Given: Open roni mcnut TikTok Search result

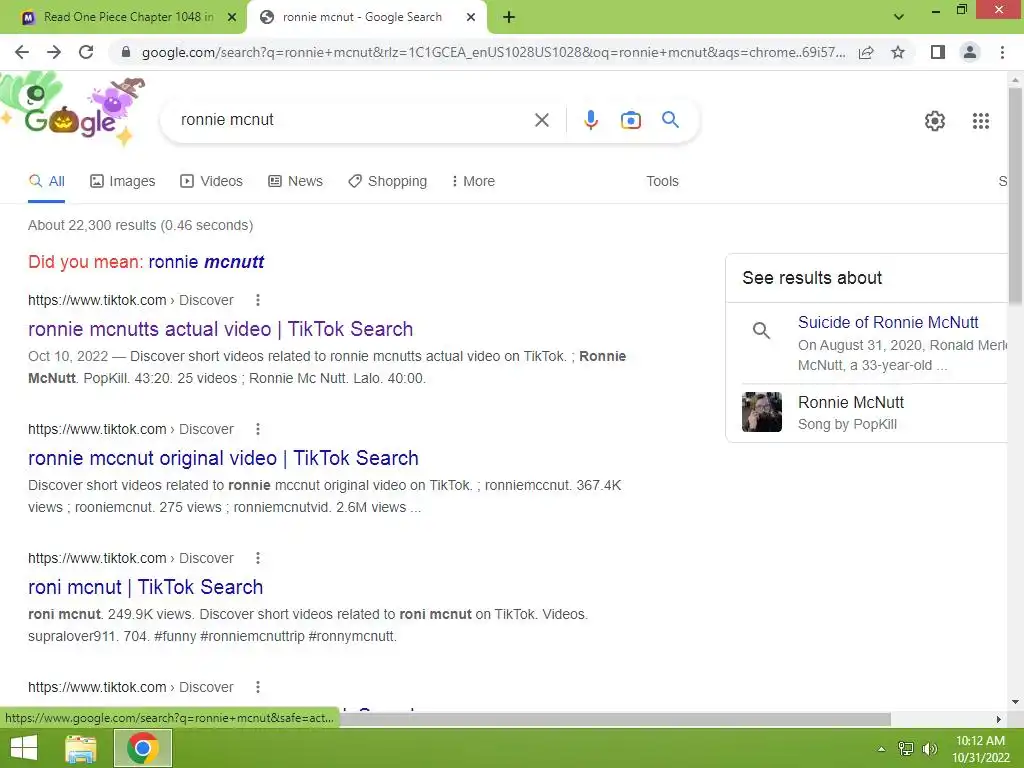Looking at the screenshot, I should click(x=146, y=587).
